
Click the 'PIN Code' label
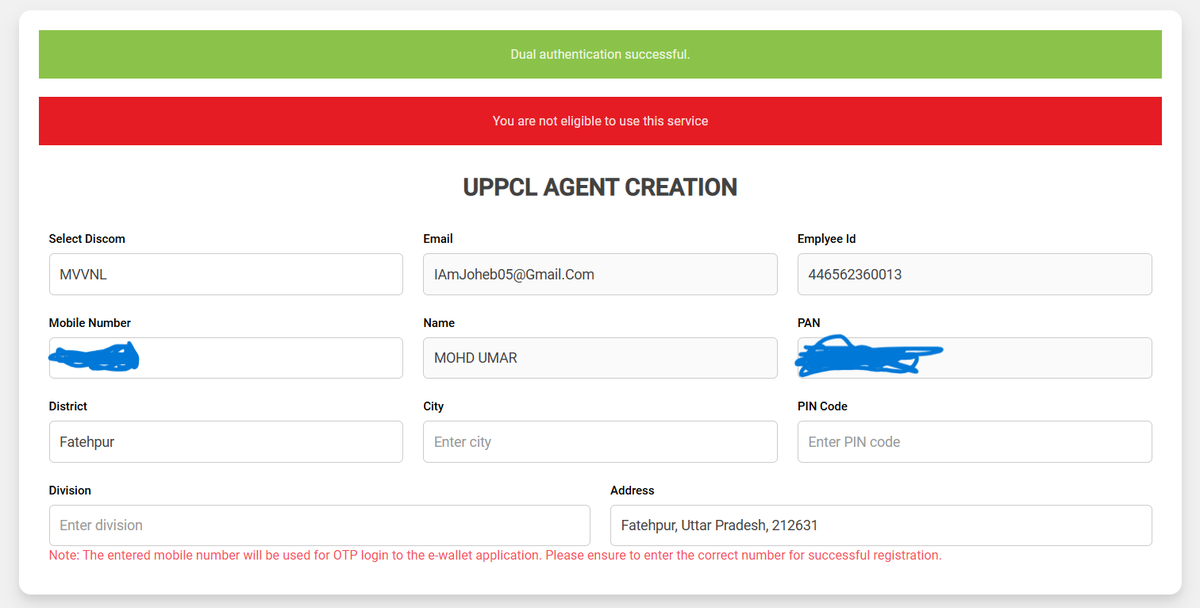pyautogui.click(x=822, y=406)
